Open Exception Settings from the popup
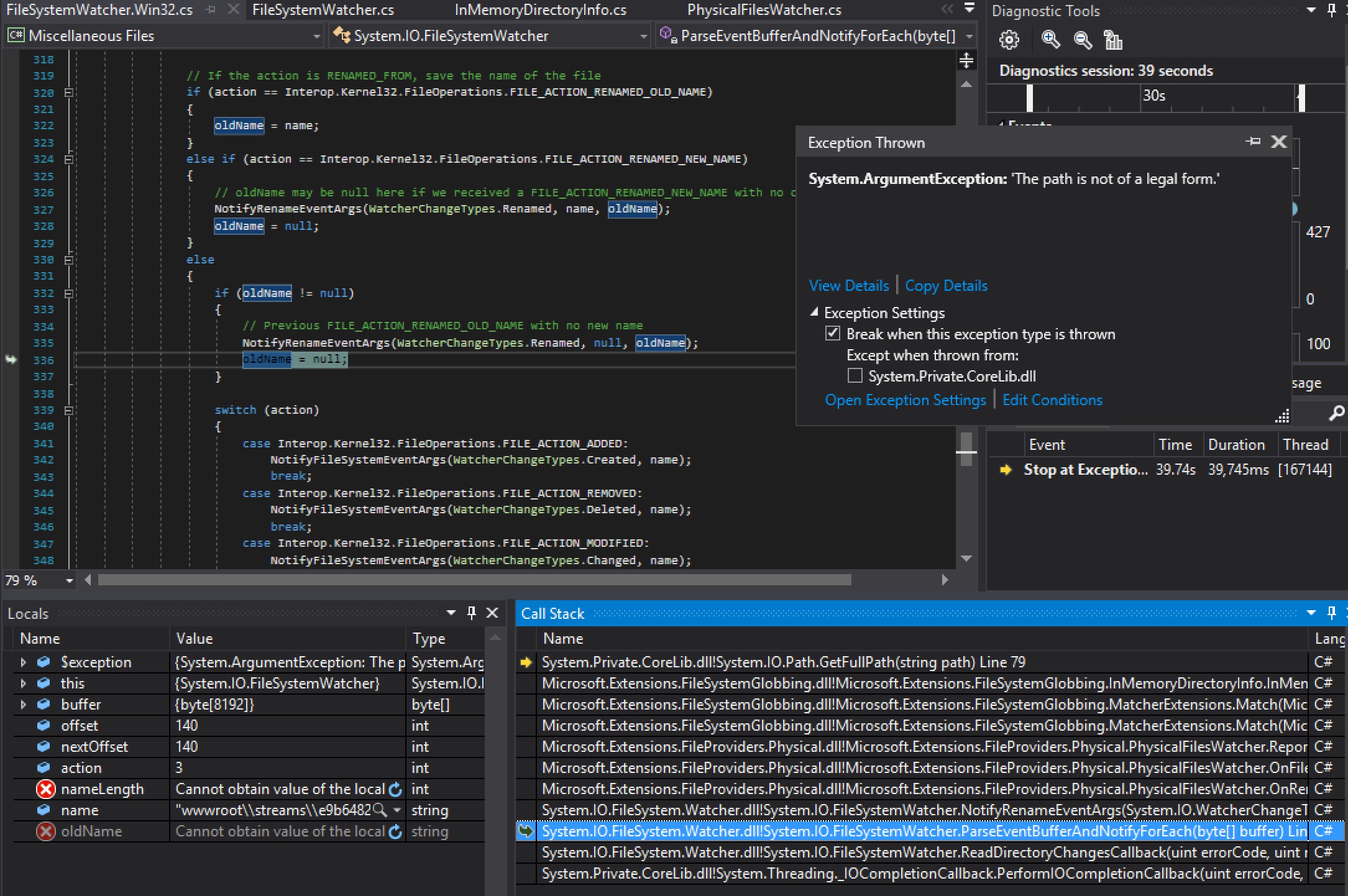 pos(906,400)
